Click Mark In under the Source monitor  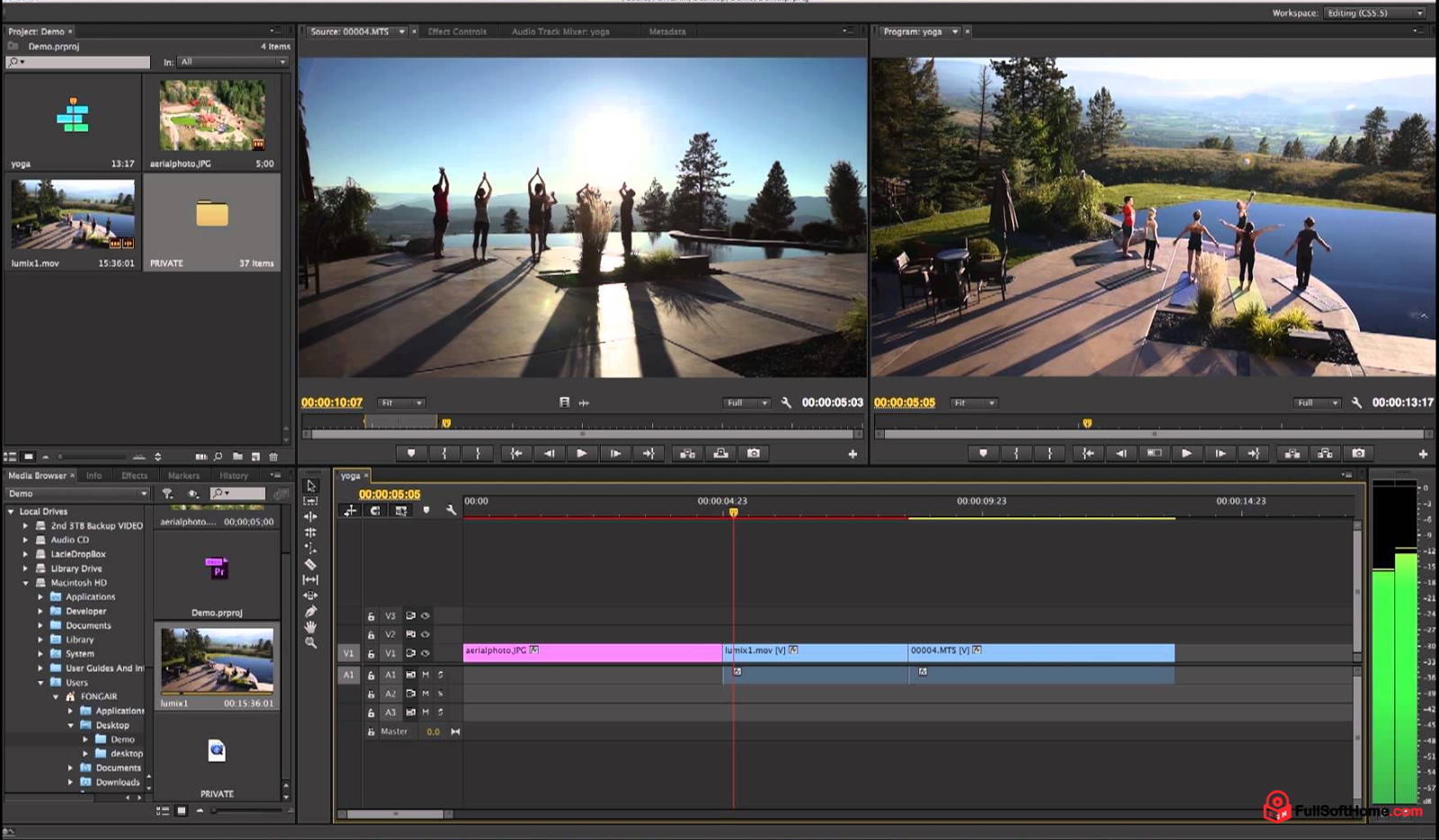coord(444,453)
